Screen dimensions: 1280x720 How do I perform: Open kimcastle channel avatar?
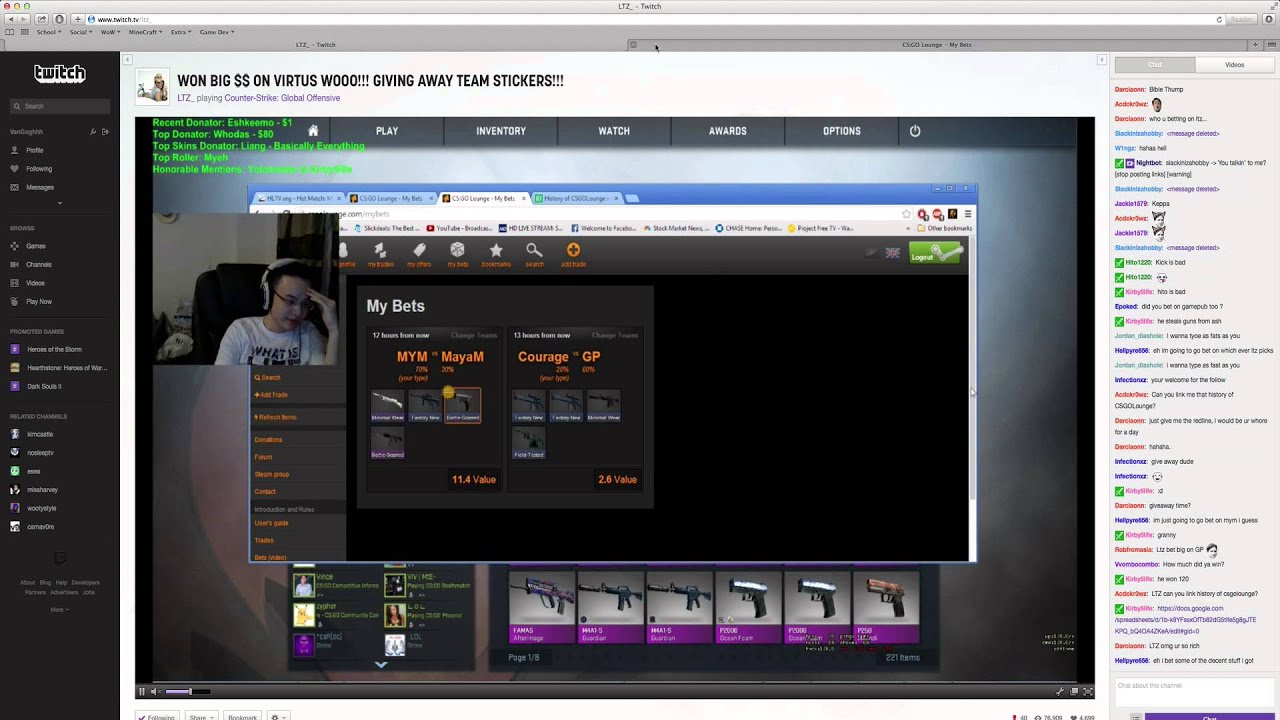[x=15, y=434]
